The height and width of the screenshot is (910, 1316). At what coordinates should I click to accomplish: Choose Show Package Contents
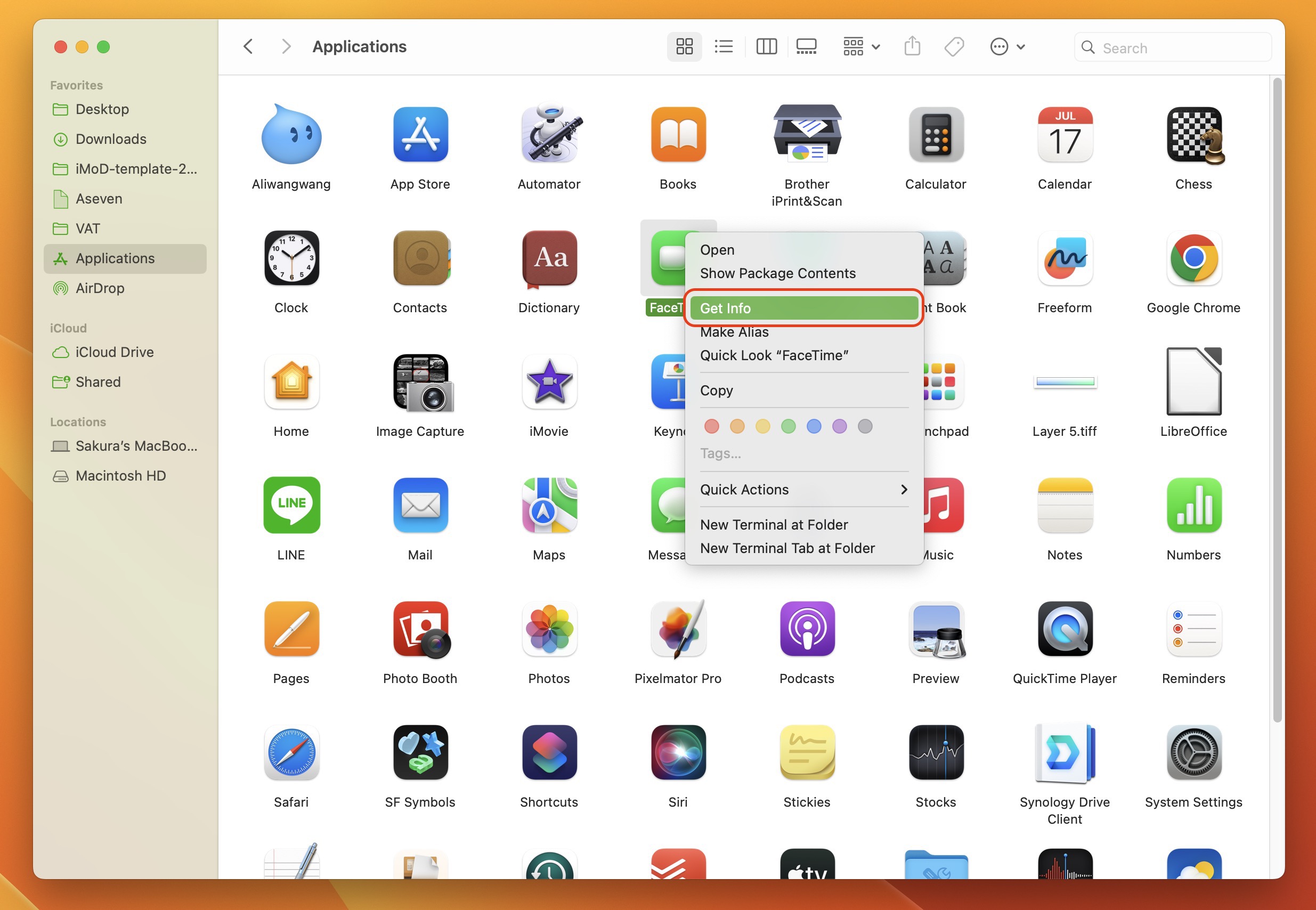[777, 274]
